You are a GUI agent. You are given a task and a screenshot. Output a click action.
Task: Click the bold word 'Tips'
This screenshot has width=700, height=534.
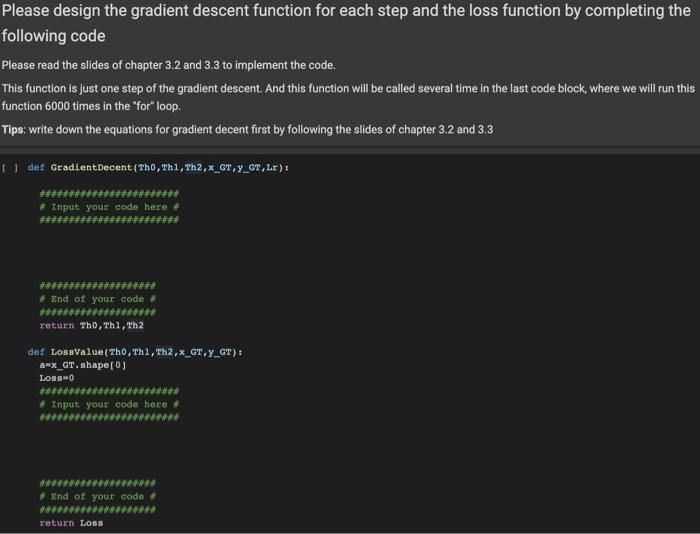click(13, 129)
